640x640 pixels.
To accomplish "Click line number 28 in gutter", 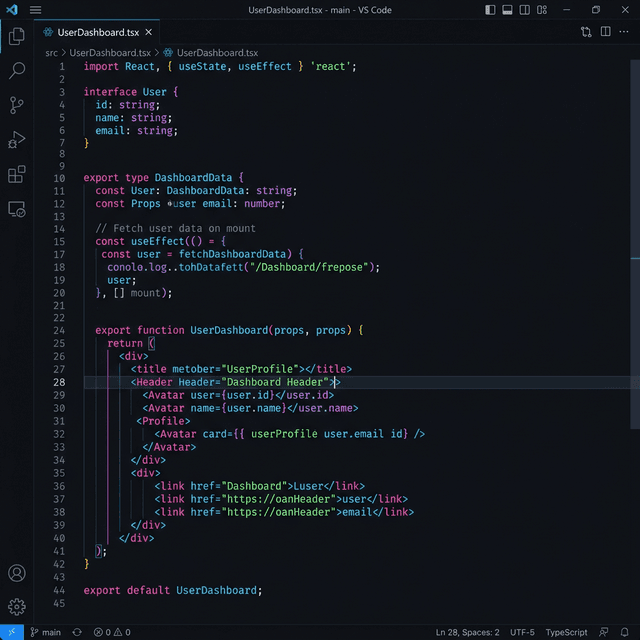I will pyautogui.click(x=59, y=382).
